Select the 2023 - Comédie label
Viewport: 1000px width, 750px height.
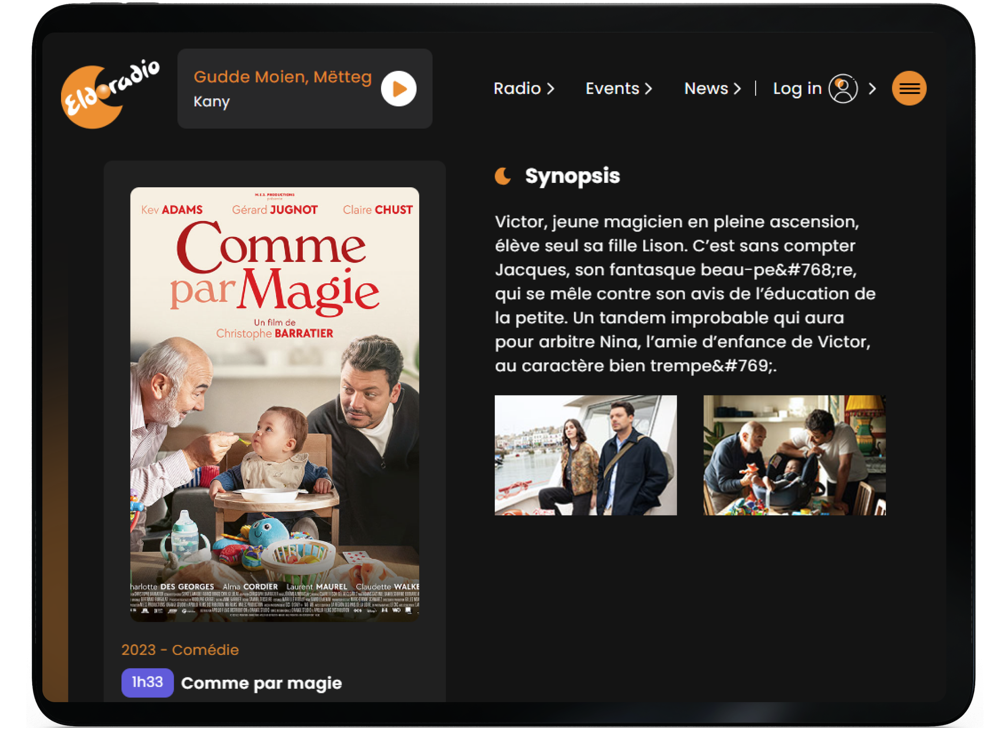180,650
